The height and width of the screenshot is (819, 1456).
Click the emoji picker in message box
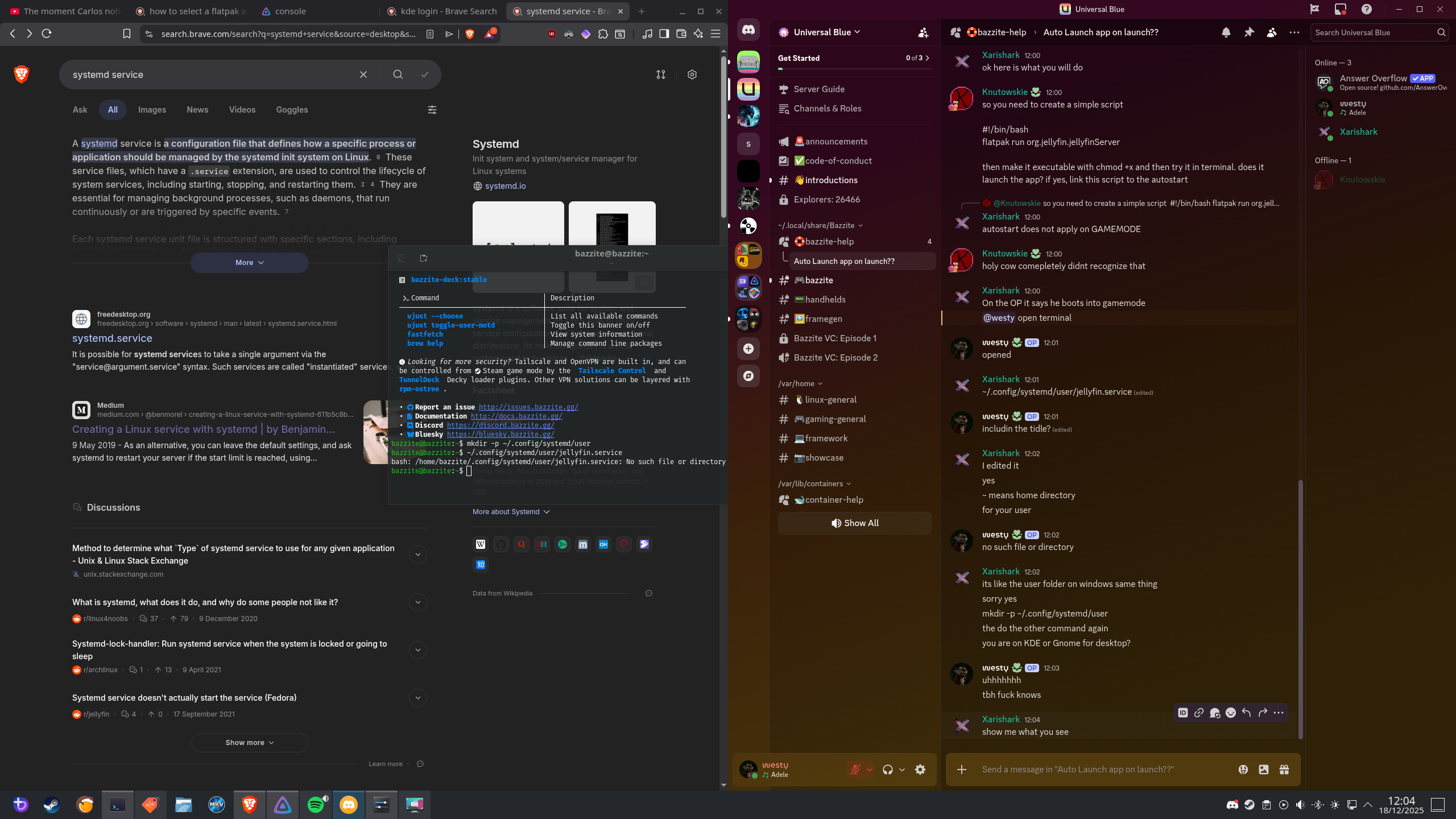click(1243, 770)
